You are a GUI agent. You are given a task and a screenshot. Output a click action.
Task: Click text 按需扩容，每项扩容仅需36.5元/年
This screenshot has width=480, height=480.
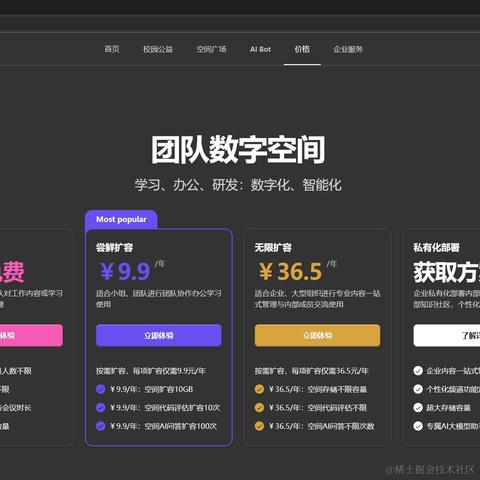pos(312,371)
